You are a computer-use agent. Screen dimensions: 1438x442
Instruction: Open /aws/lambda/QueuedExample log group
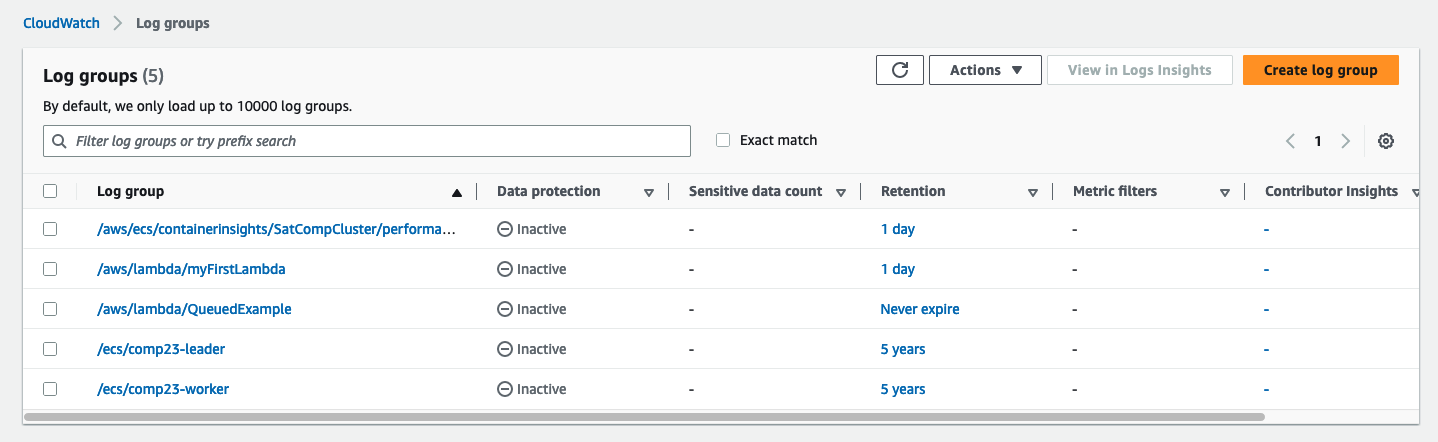pyautogui.click(x=194, y=309)
